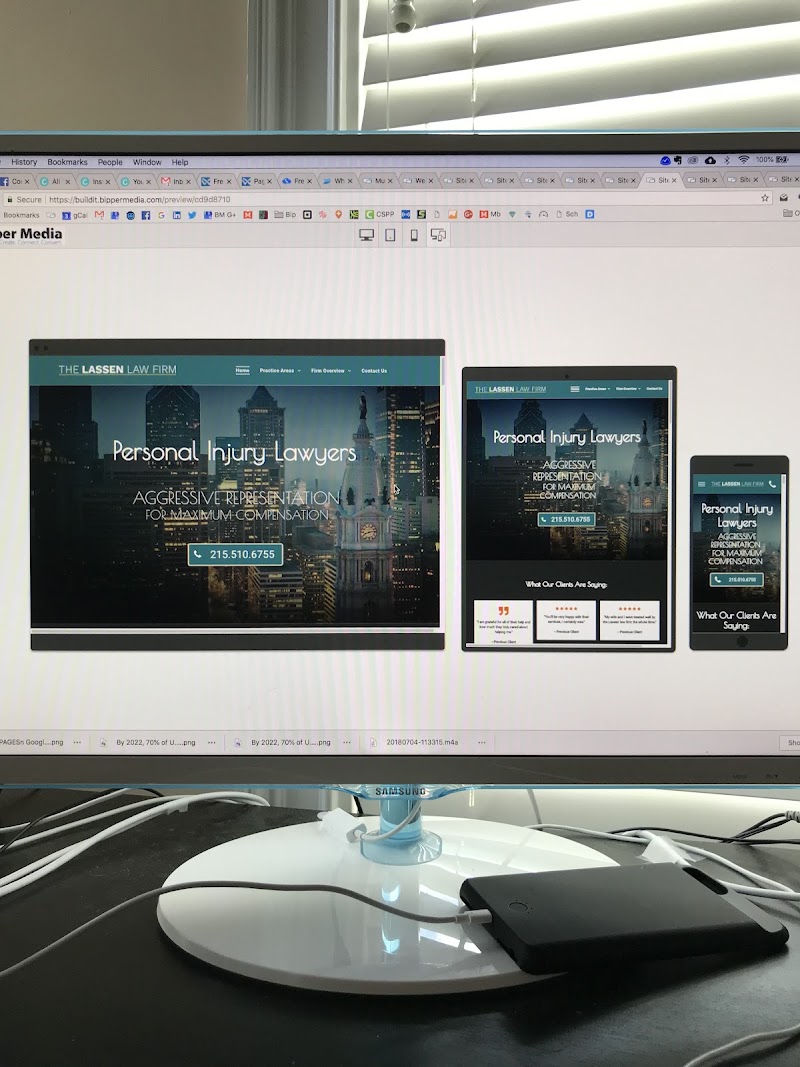The image size is (800, 1067).
Task: Click Contact Us link in desktop preview
Action: [374, 371]
